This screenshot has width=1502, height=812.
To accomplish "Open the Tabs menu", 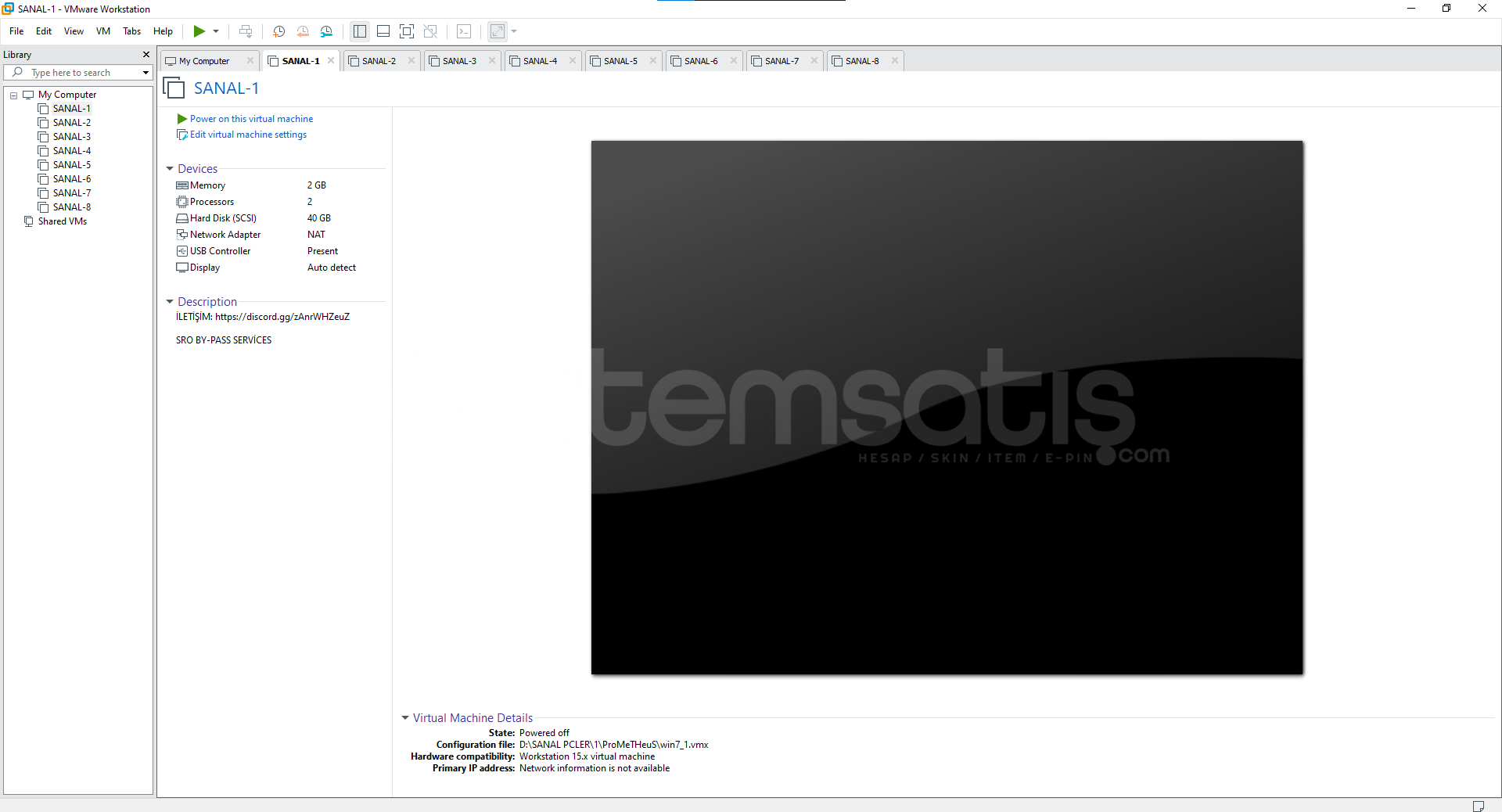I will 131,31.
